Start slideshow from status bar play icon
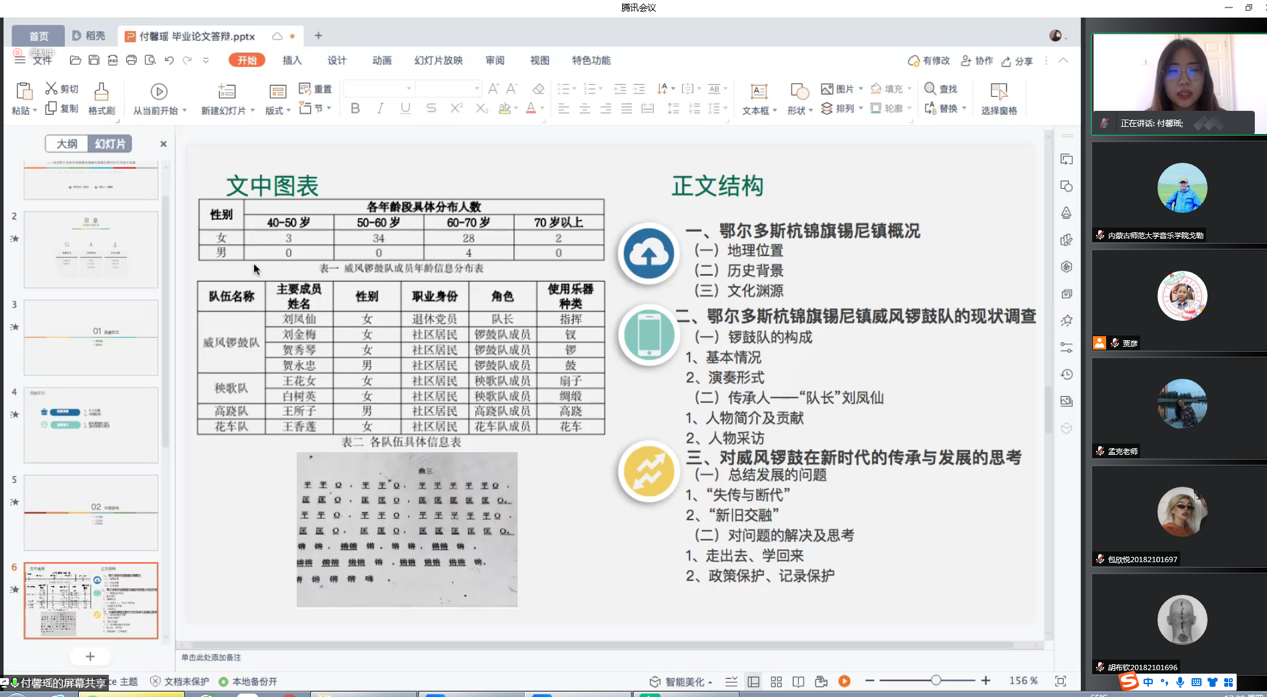 [844, 681]
